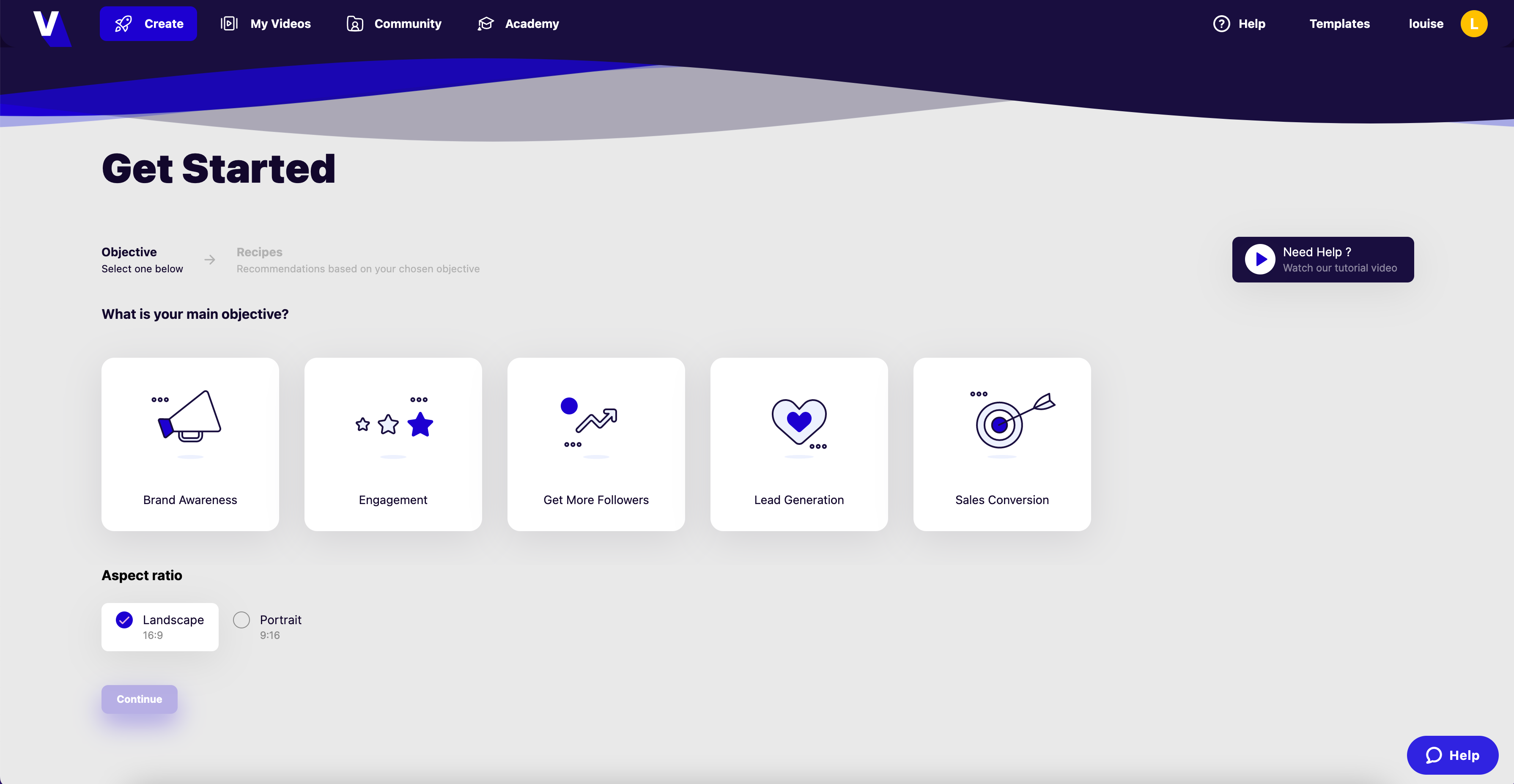Click the Objective step label
Image resolution: width=1514 pixels, height=784 pixels.
point(129,252)
